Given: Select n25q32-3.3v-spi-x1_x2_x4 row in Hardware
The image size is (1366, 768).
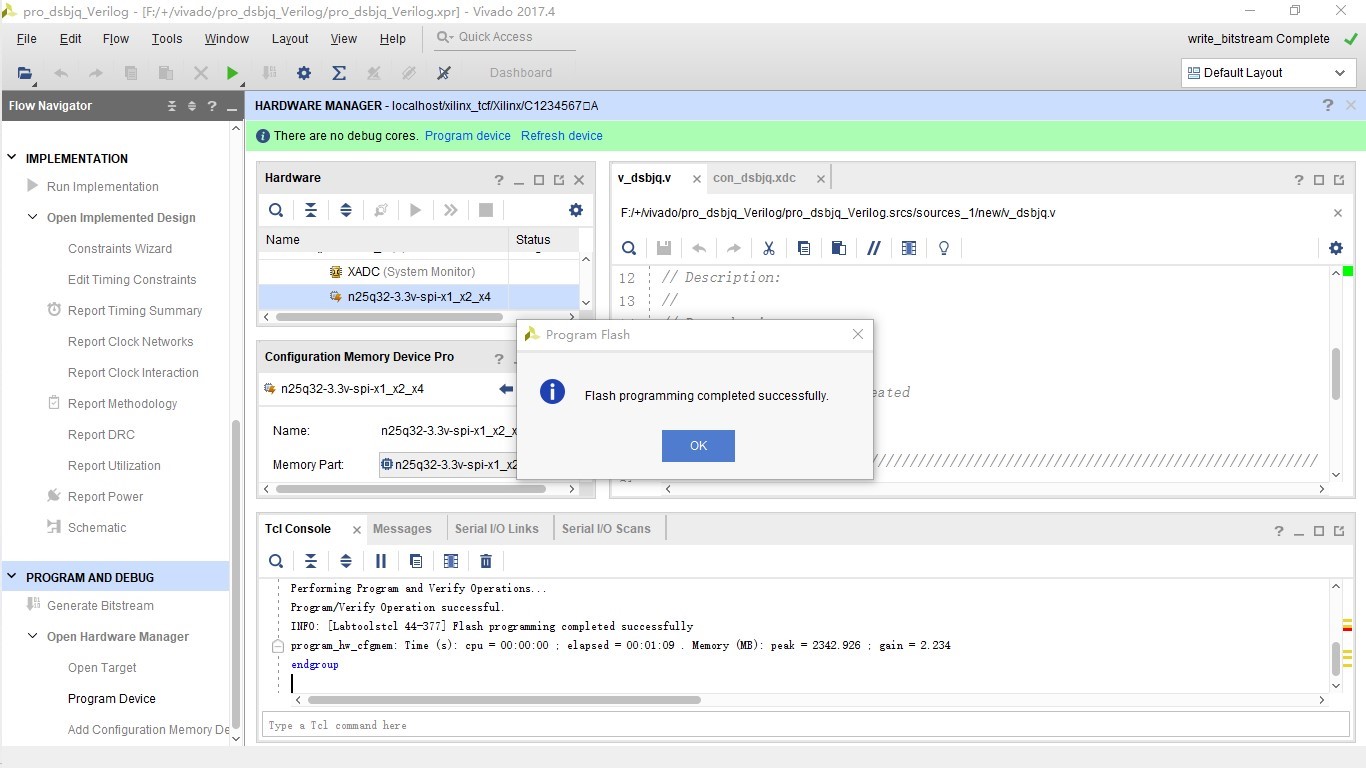Looking at the screenshot, I should tap(418, 297).
